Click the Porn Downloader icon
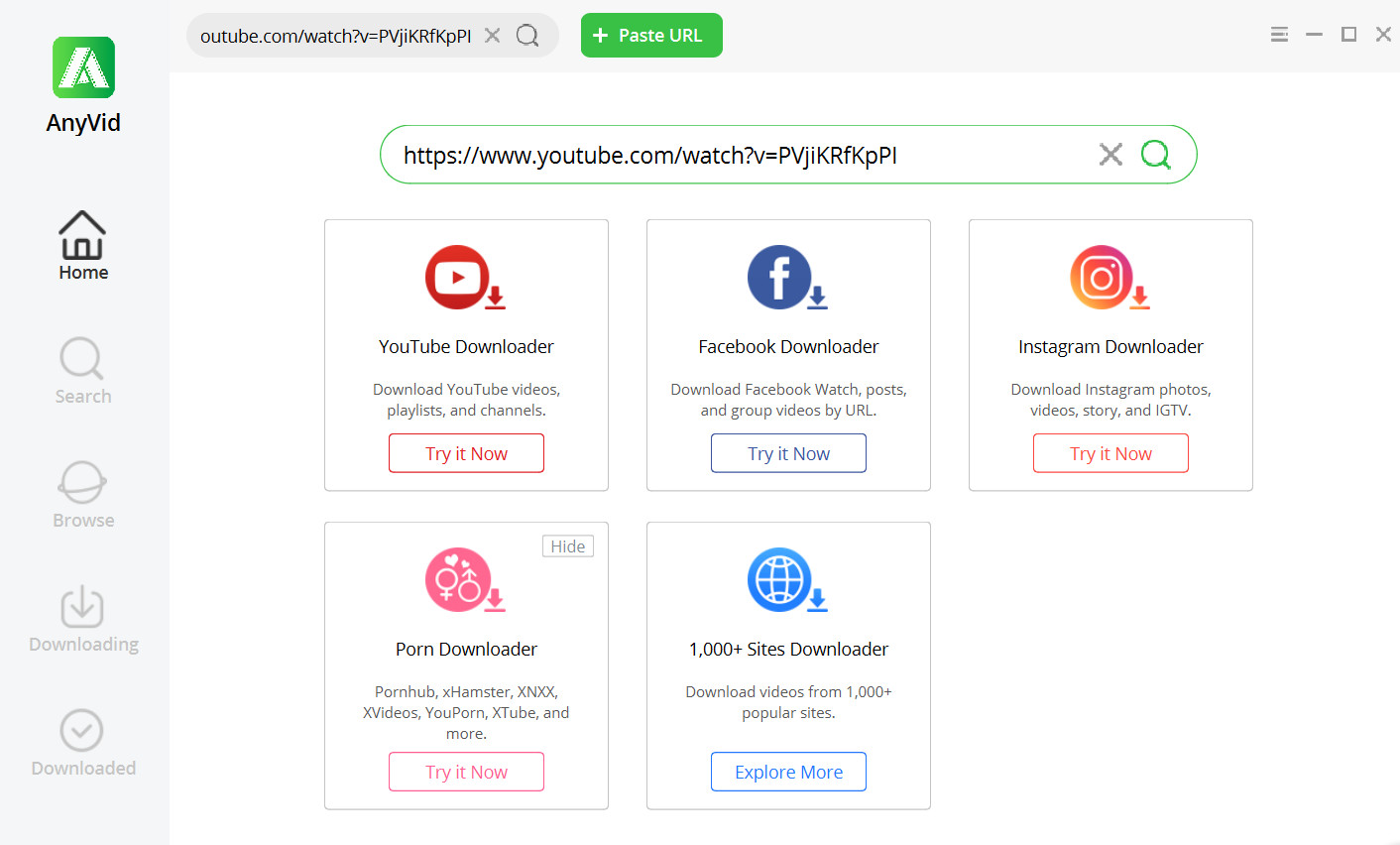Screen dimensions: 1400x845 click(x=466, y=580)
